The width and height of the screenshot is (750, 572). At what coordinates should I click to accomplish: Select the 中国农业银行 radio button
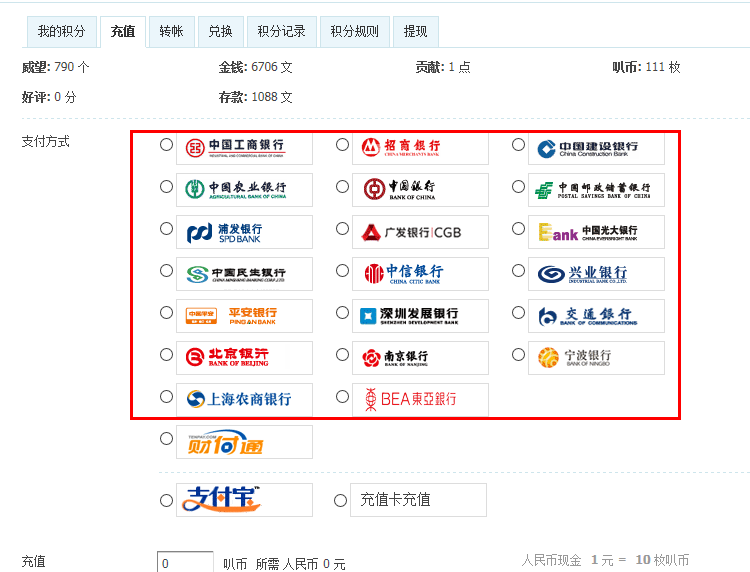click(x=166, y=187)
